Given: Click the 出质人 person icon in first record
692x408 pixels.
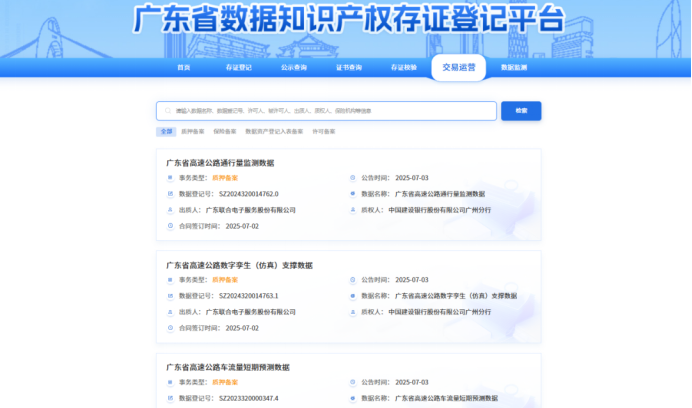Looking at the screenshot, I should tap(170, 210).
